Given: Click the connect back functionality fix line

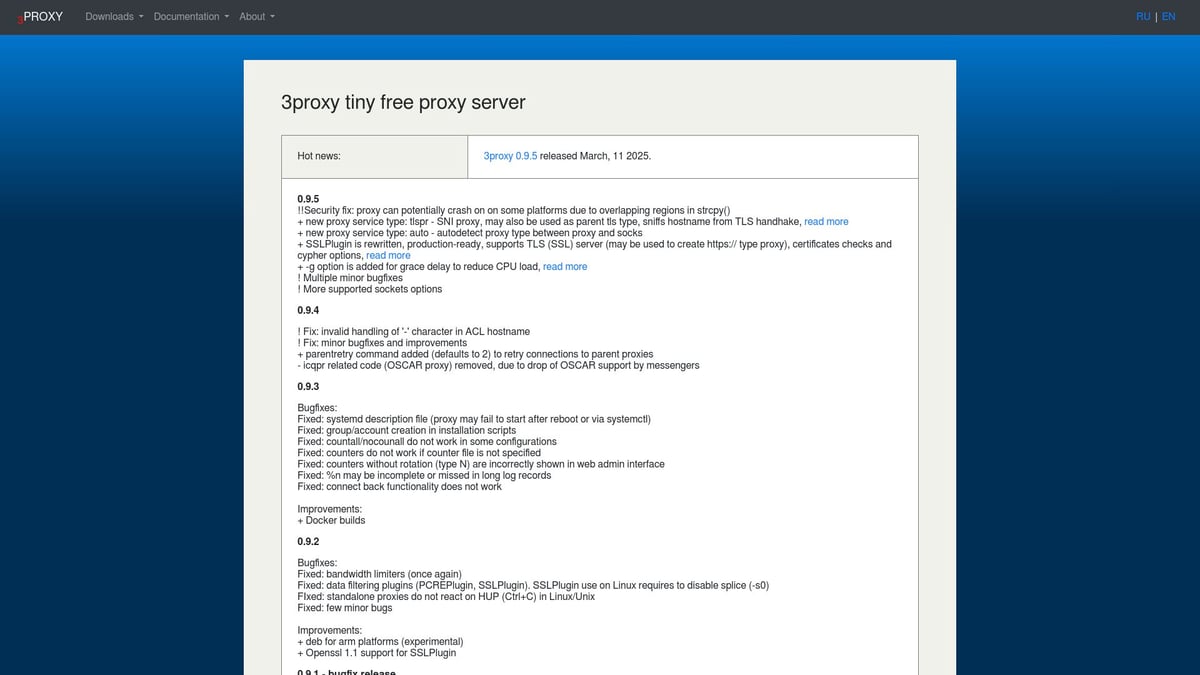Looking at the screenshot, I should coord(399,487).
